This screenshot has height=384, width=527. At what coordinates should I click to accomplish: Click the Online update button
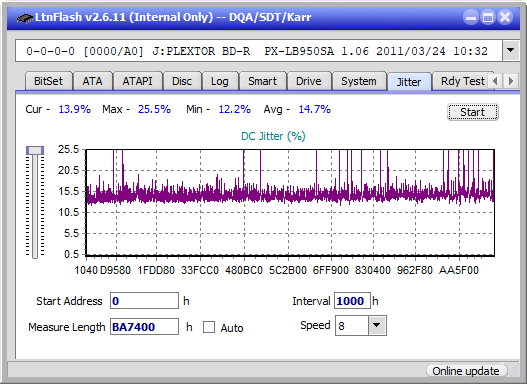[x=465, y=371]
